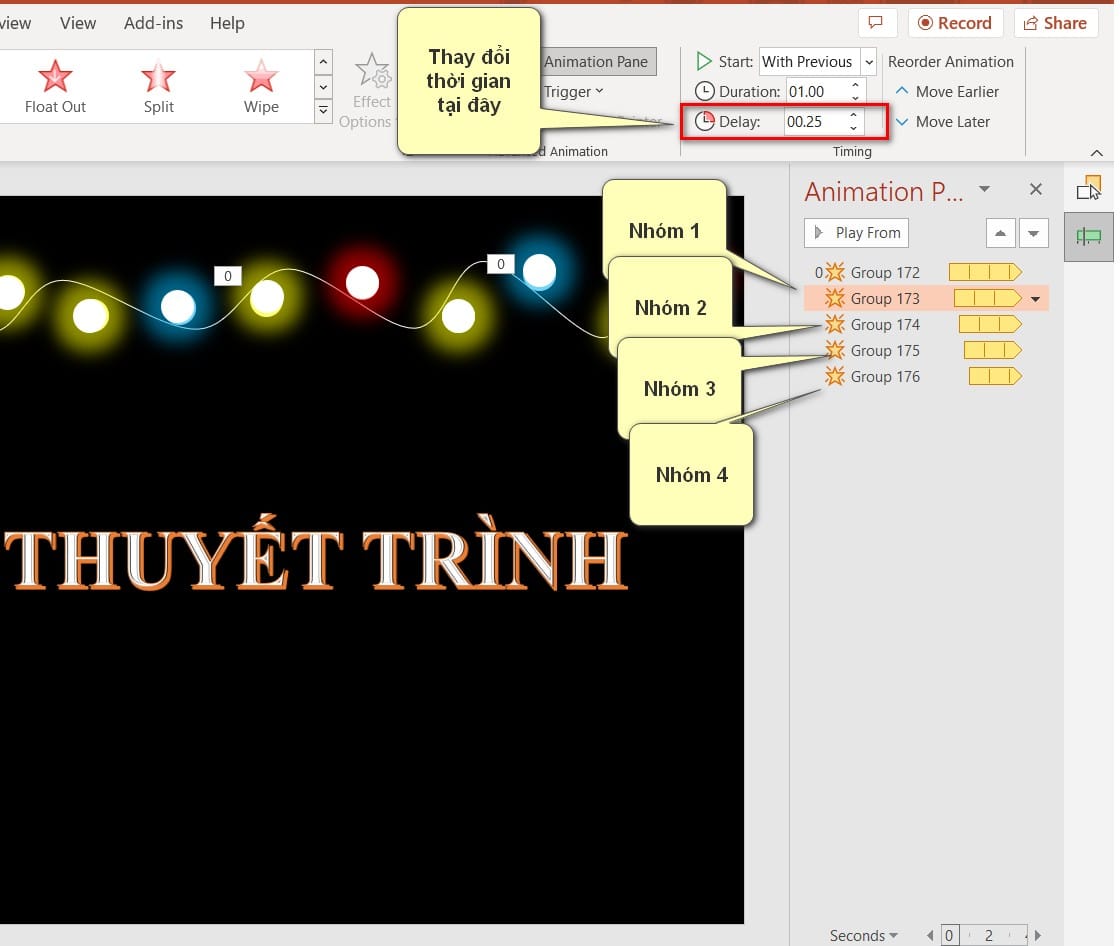This screenshot has width=1120, height=946.
Task: Apply the Float Out animation effect
Action: (55, 86)
